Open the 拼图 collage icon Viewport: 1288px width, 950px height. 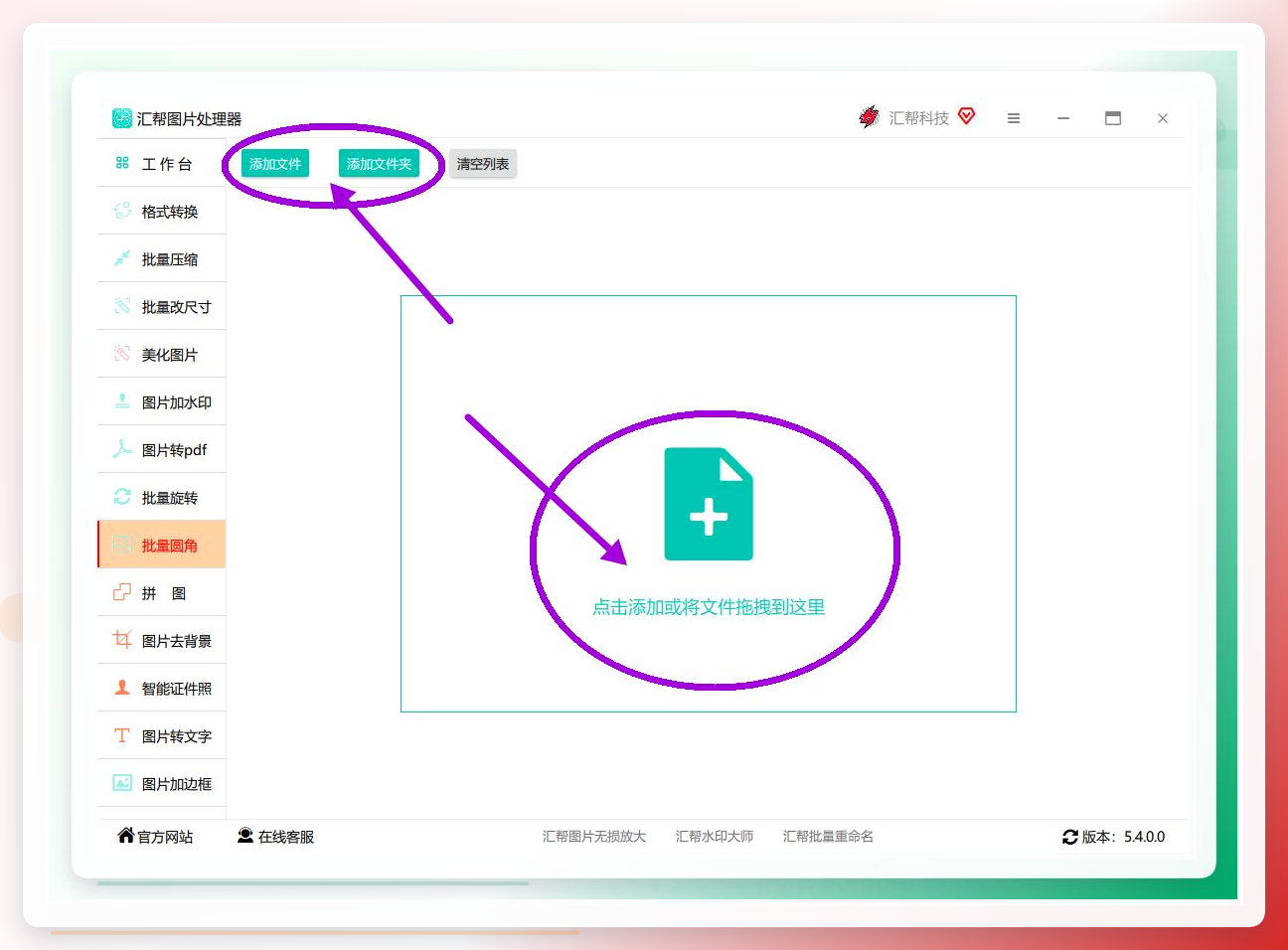122,592
